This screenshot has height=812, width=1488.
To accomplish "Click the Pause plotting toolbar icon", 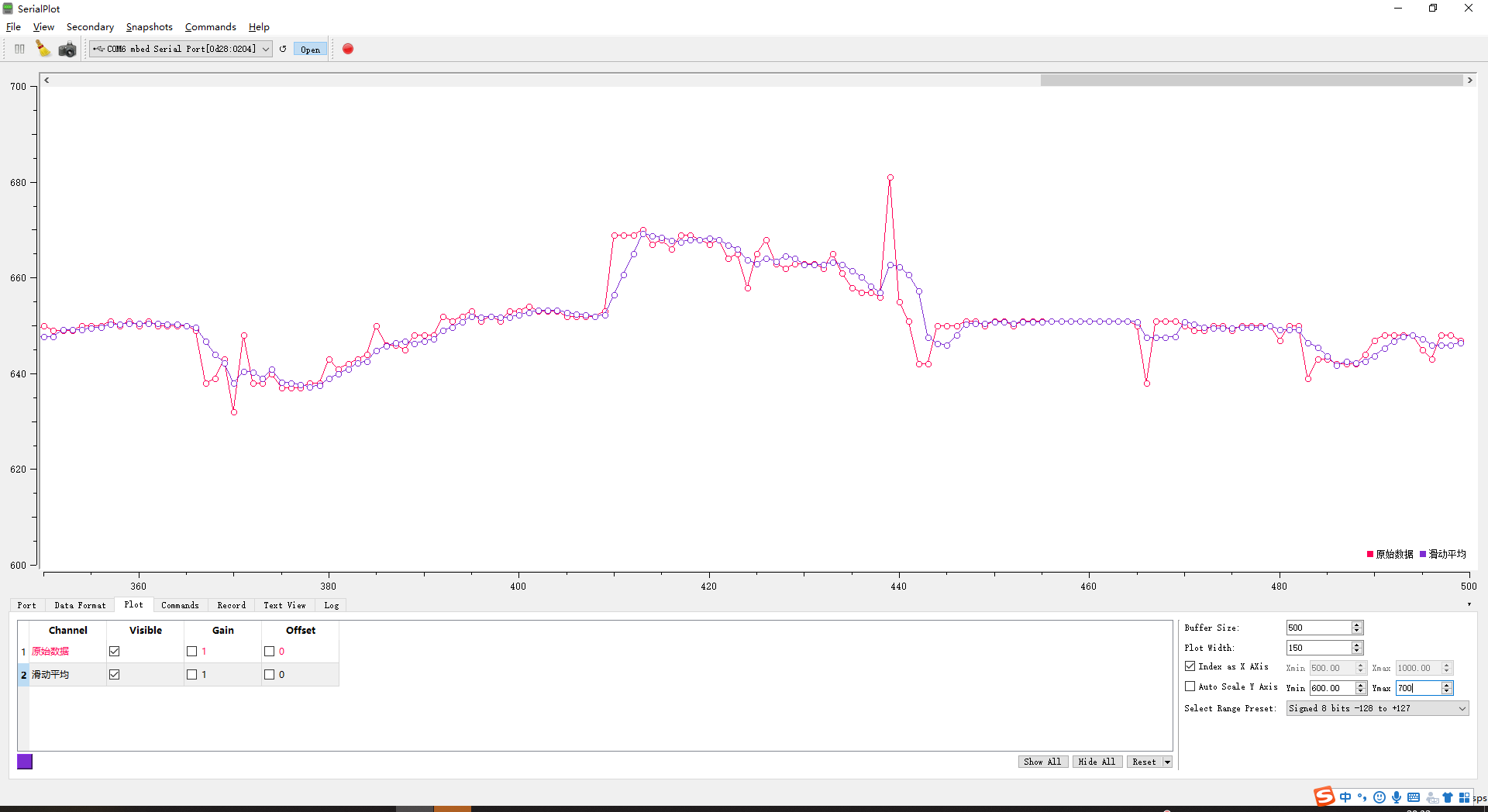I will pyautogui.click(x=19, y=49).
